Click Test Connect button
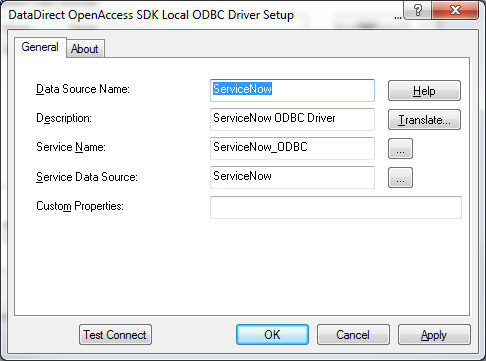 115,334
